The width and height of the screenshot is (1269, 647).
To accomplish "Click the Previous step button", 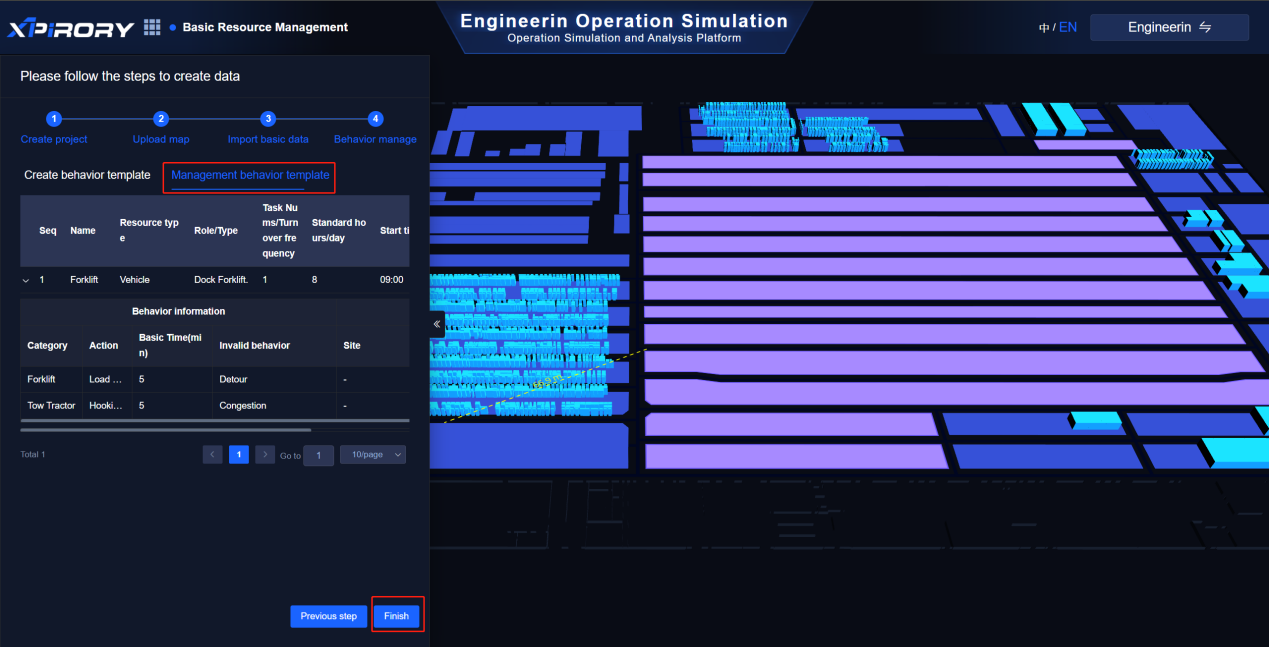I will (x=328, y=616).
